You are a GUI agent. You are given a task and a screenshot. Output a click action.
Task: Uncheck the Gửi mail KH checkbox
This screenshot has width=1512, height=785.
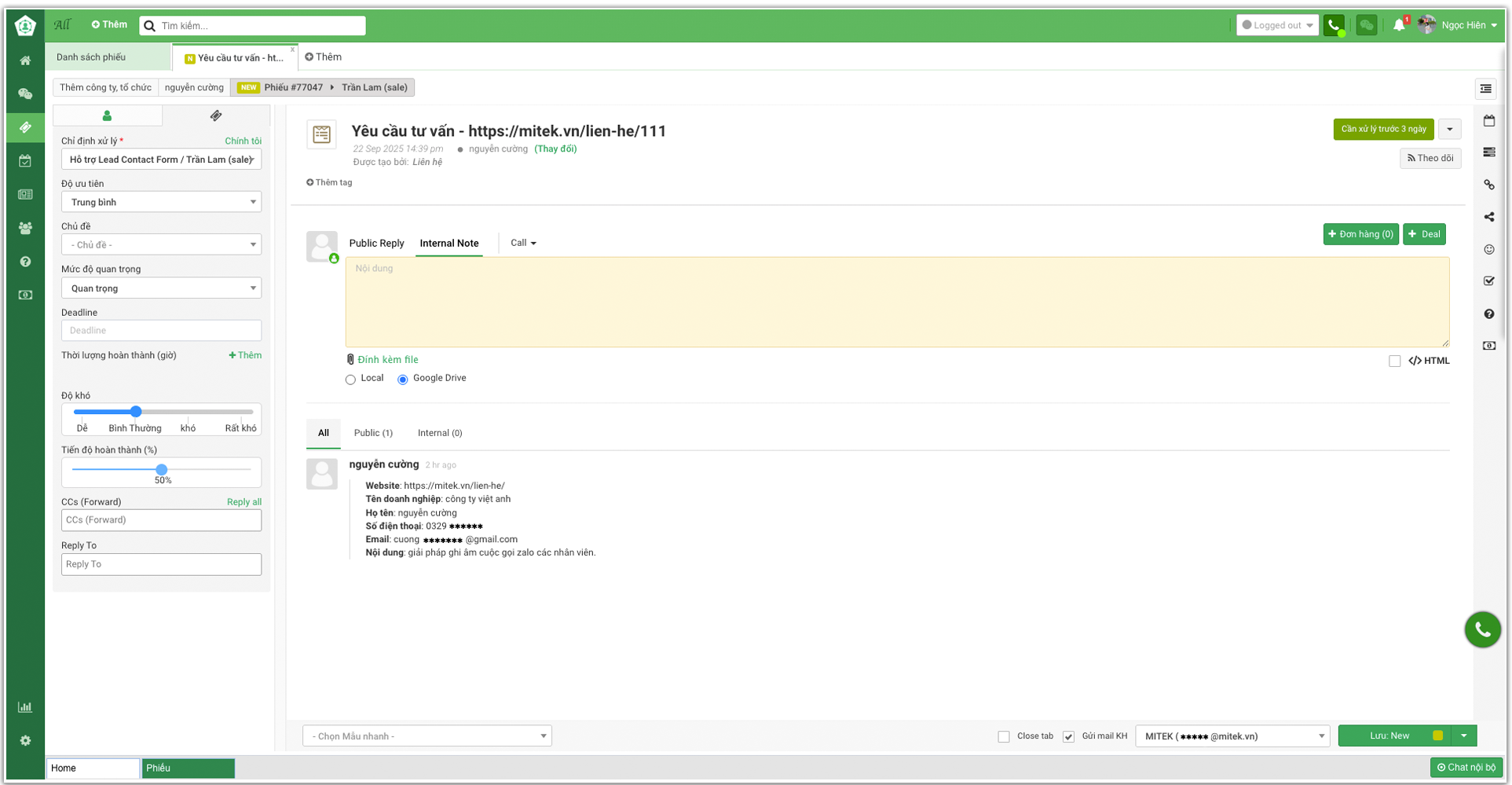(1068, 736)
